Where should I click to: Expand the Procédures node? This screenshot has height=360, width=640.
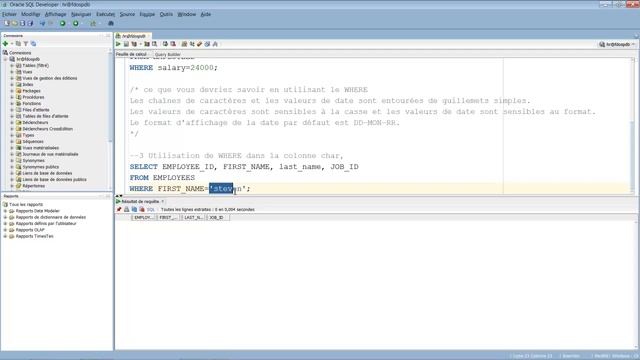coord(12,97)
